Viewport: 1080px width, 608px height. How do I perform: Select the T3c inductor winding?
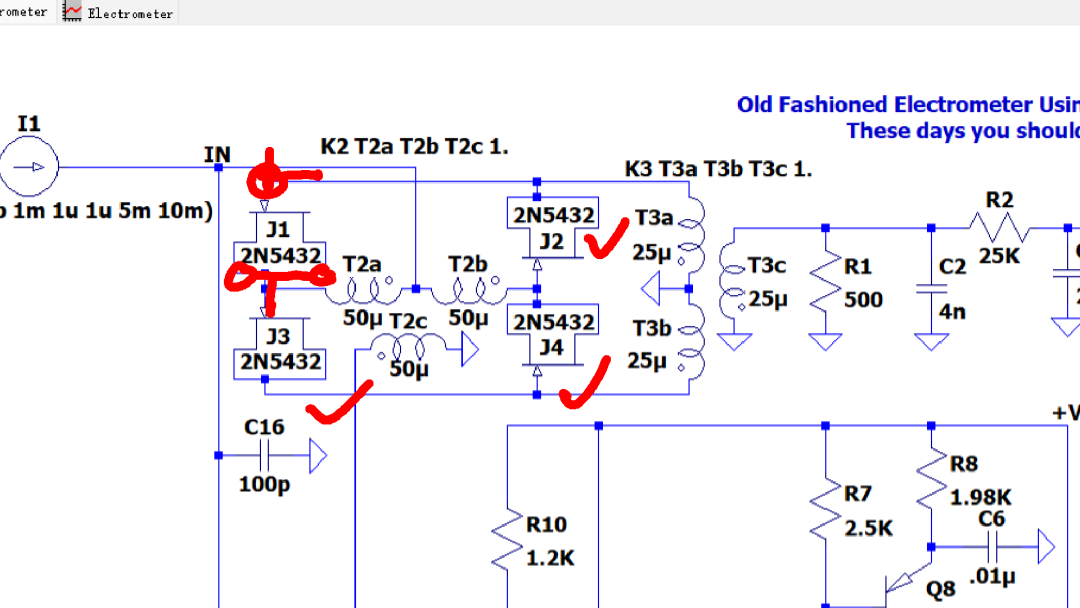coord(732,282)
